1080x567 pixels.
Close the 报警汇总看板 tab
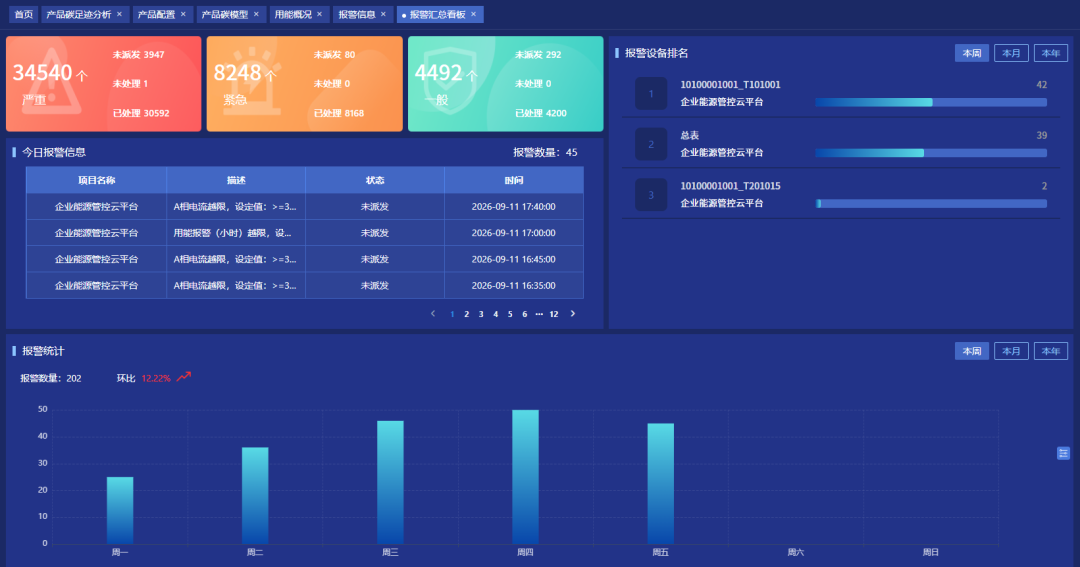click(473, 14)
